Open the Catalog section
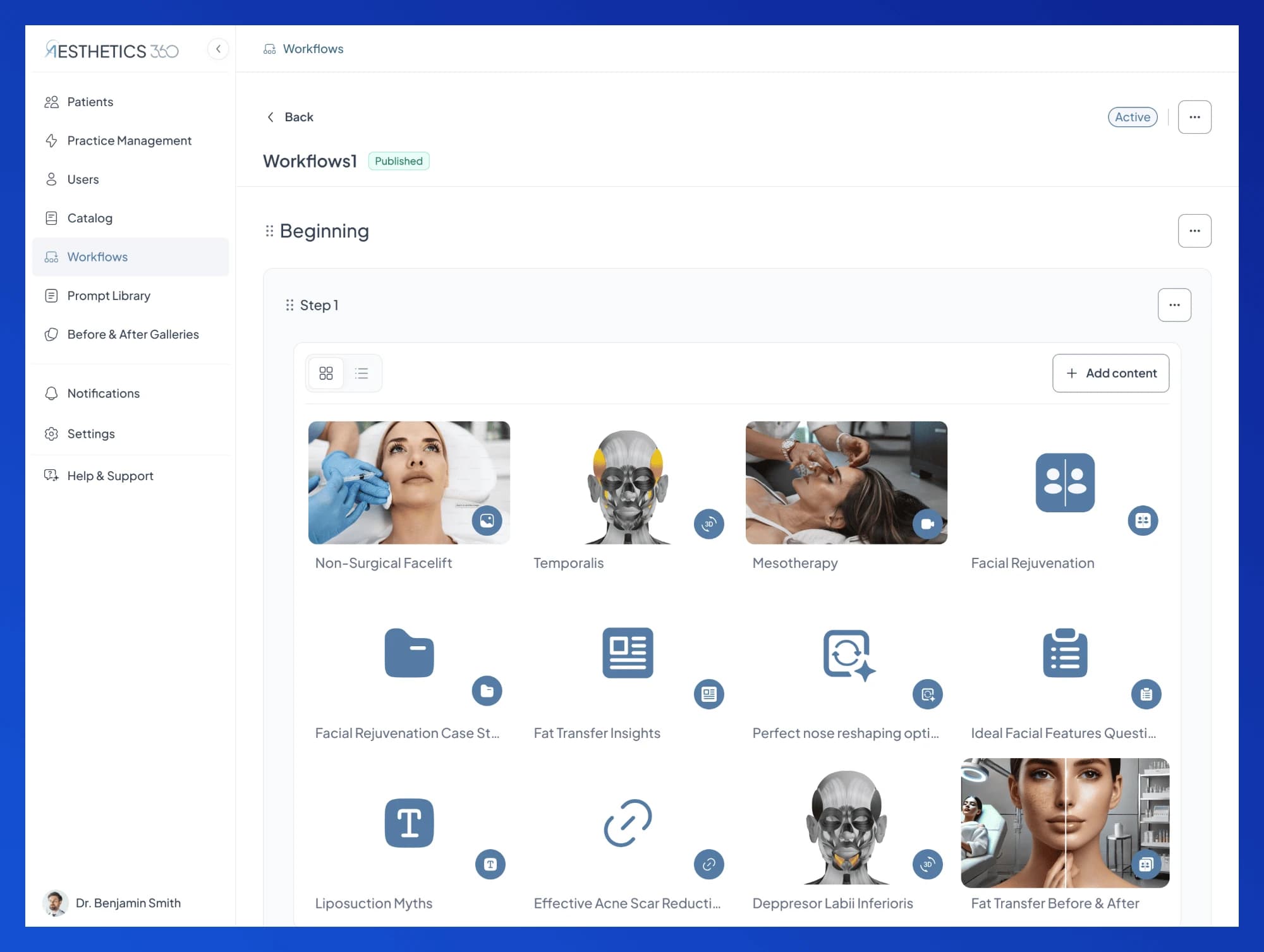The width and height of the screenshot is (1264, 952). coord(130,218)
